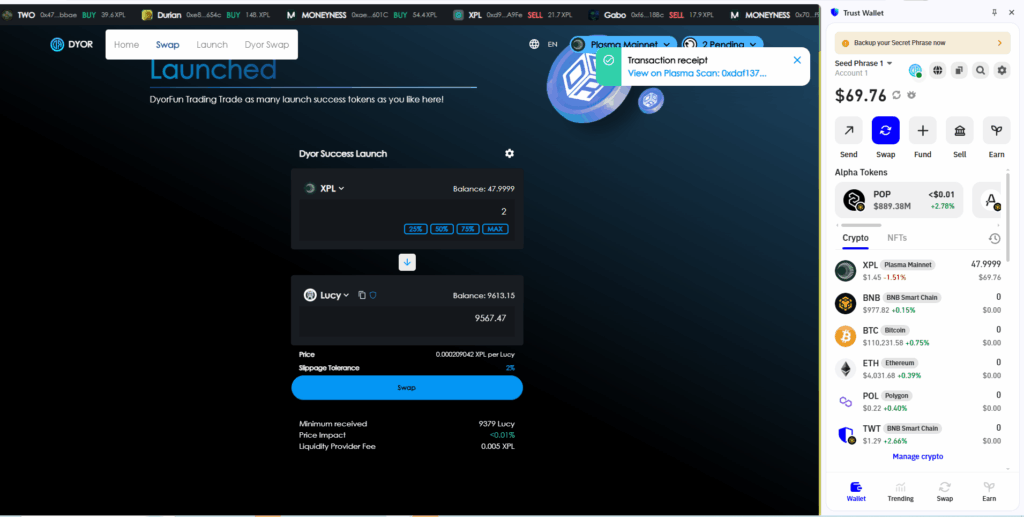Click the XPL amount input field

pos(407,212)
